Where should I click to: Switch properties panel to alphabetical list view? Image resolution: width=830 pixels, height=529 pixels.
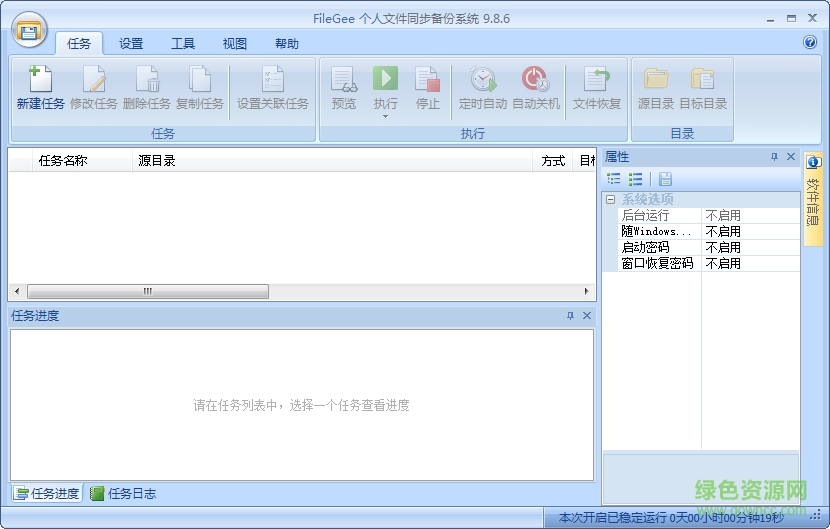coord(635,179)
